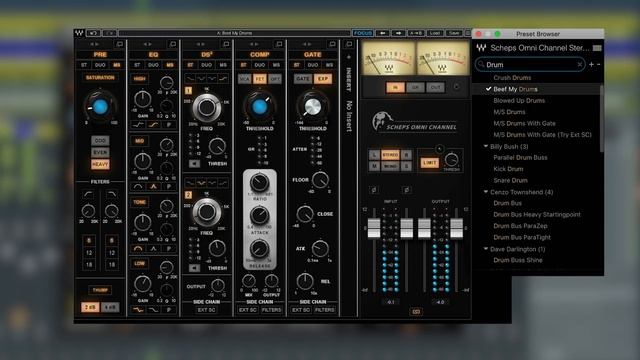The image size is (640, 360).
Task: Click the minus icon beside preset search
Action: [x=598, y=64]
